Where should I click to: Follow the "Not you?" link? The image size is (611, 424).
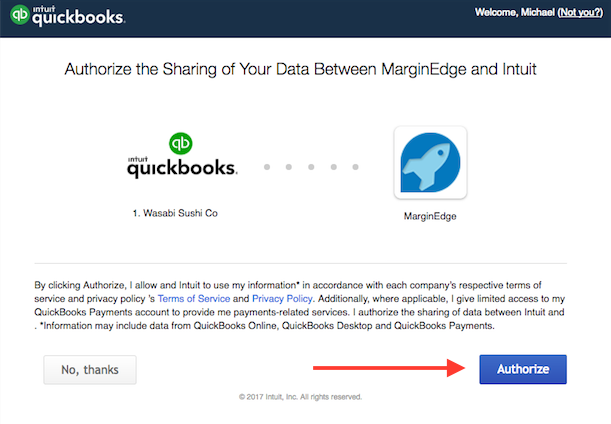point(579,12)
